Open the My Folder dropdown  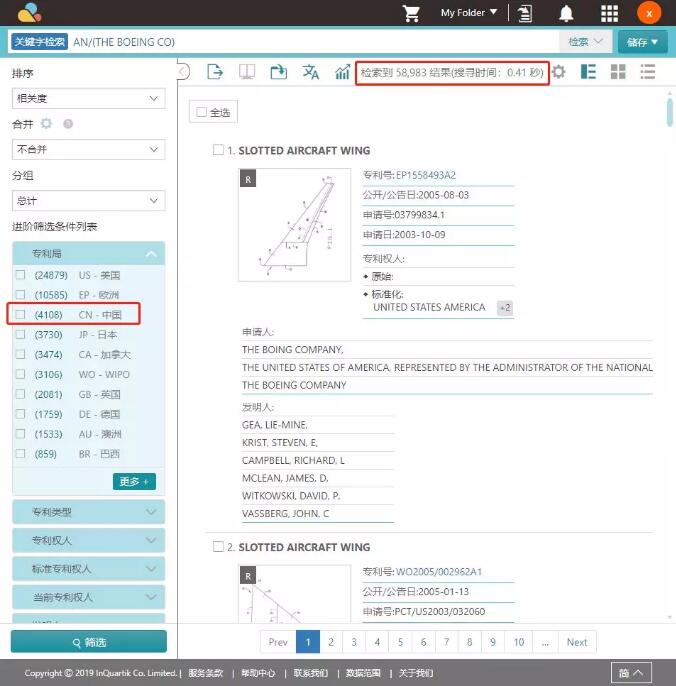pyautogui.click(x=469, y=13)
